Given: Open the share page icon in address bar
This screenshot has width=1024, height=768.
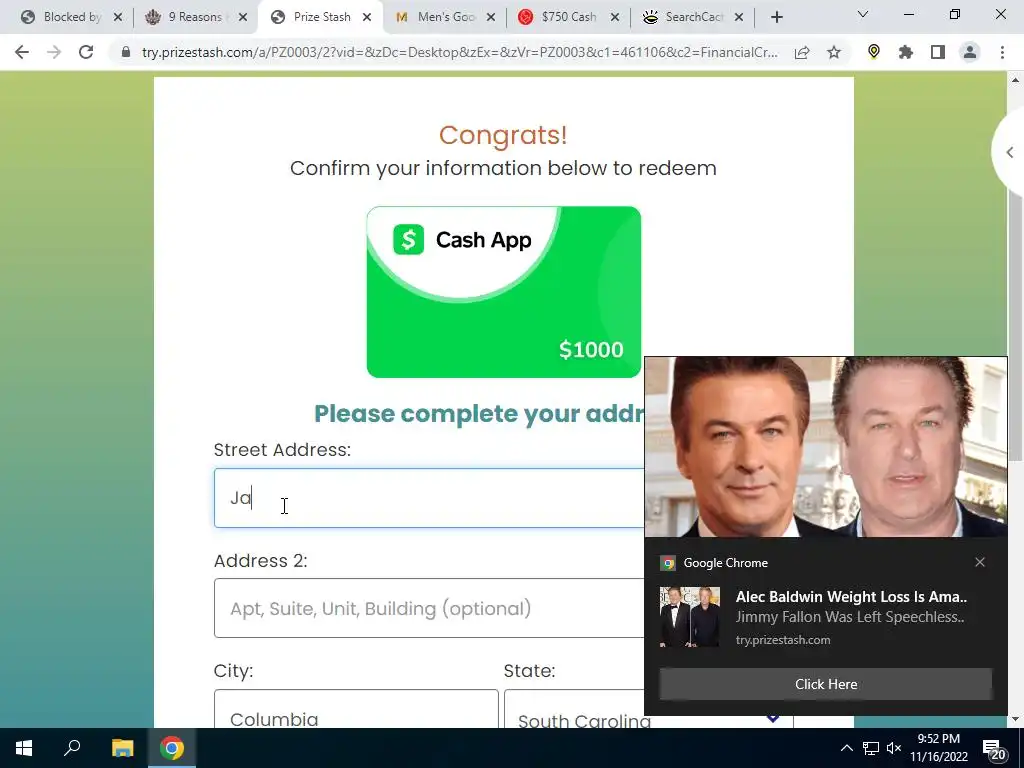Looking at the screenshot, I should pos(802,52).
